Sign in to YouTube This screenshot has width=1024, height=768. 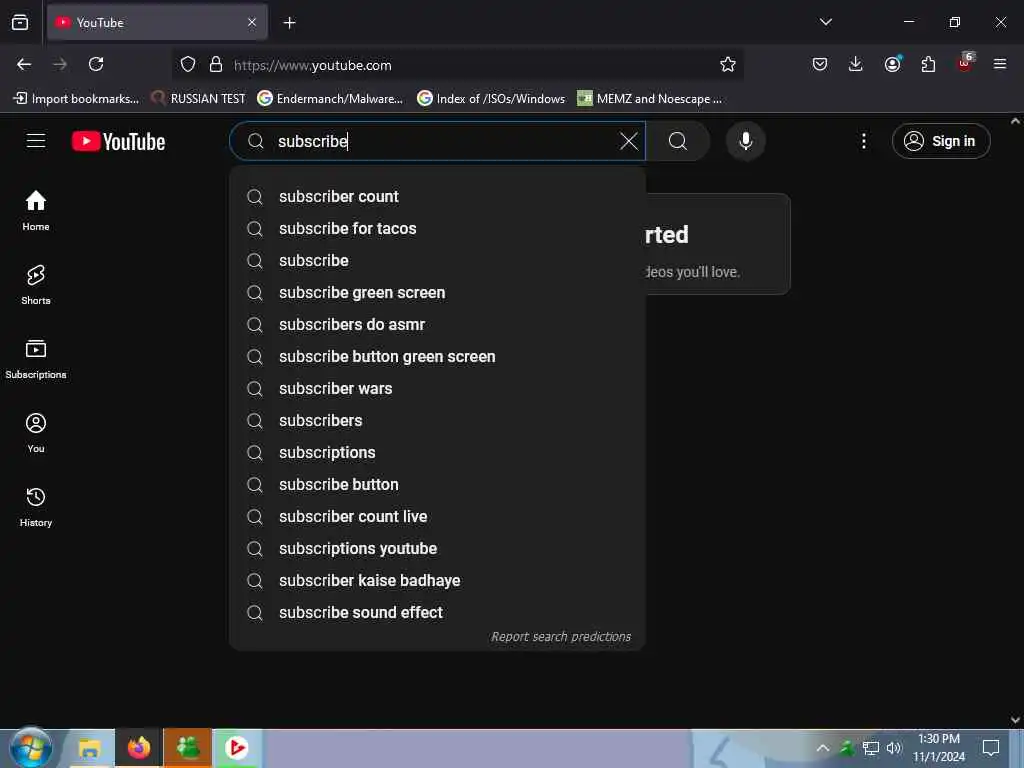click(x=940, y=141)
